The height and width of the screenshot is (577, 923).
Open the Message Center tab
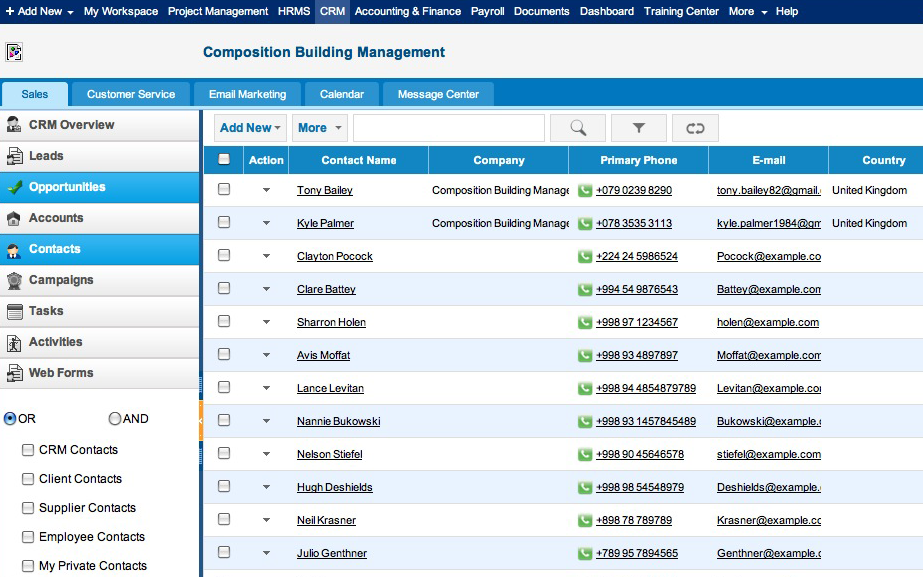[438, 94]
